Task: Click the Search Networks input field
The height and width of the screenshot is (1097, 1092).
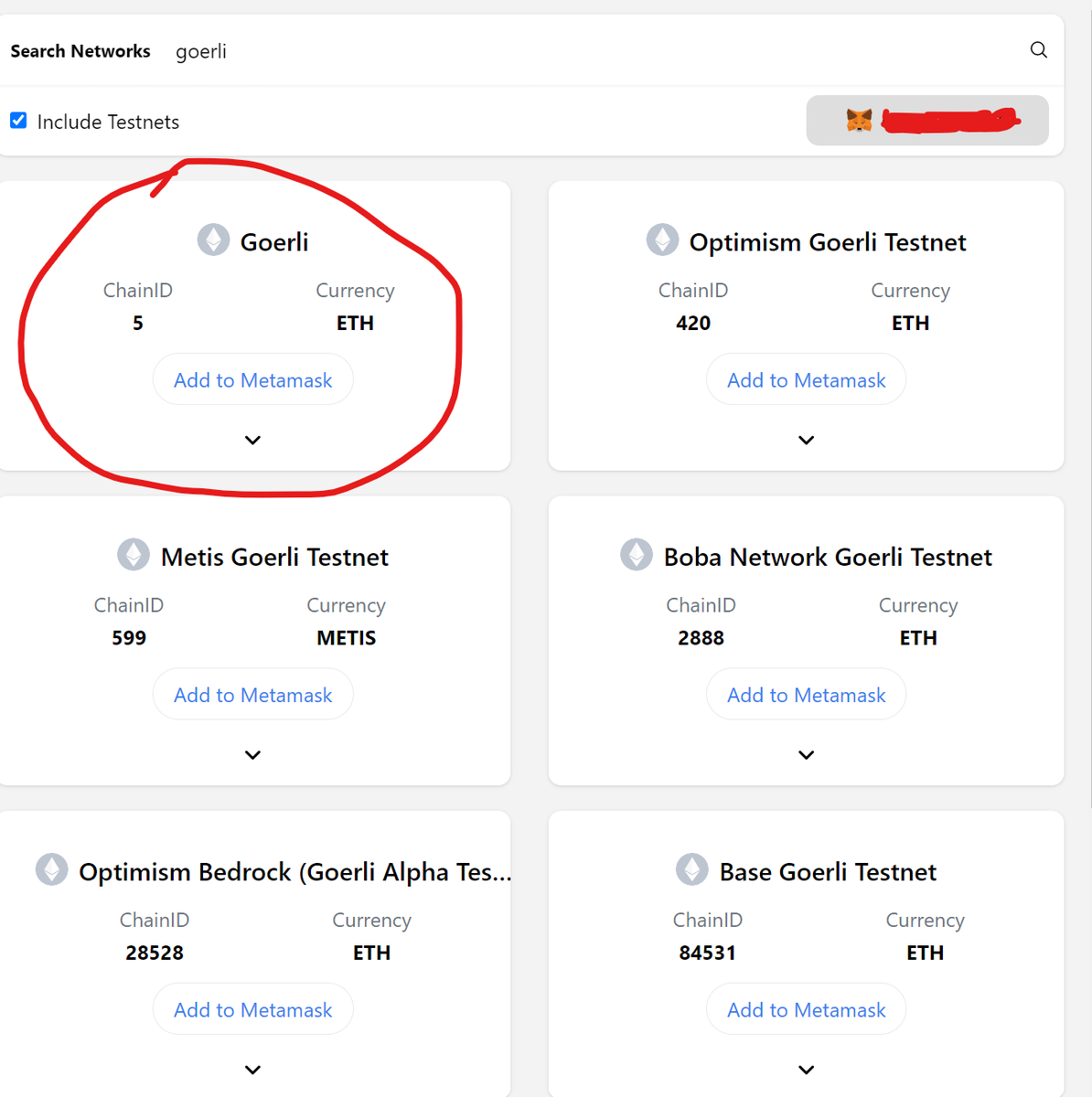Action: click(594, 51)
